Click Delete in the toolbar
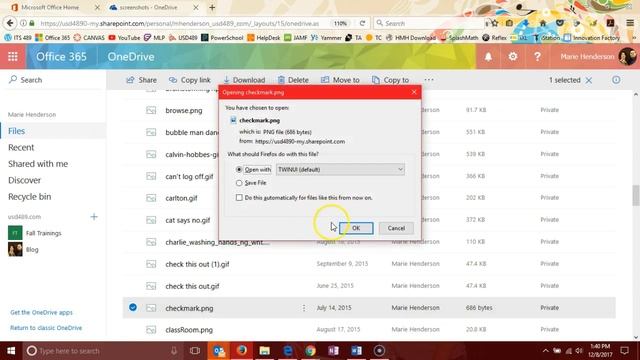The height and width of the screenshot is (360, 640). 293,80
